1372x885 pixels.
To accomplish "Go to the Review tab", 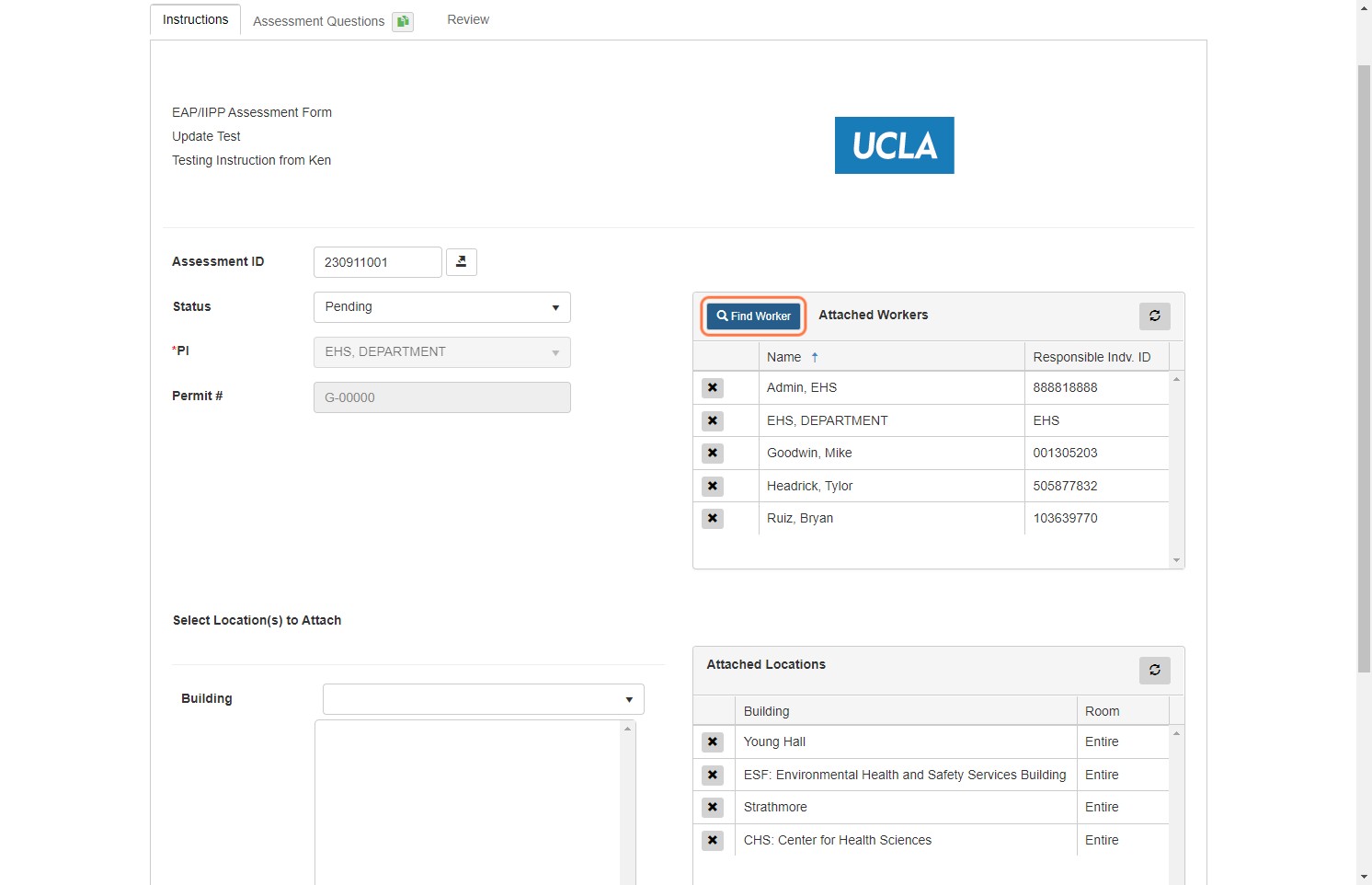I will (x=468, y=19).
